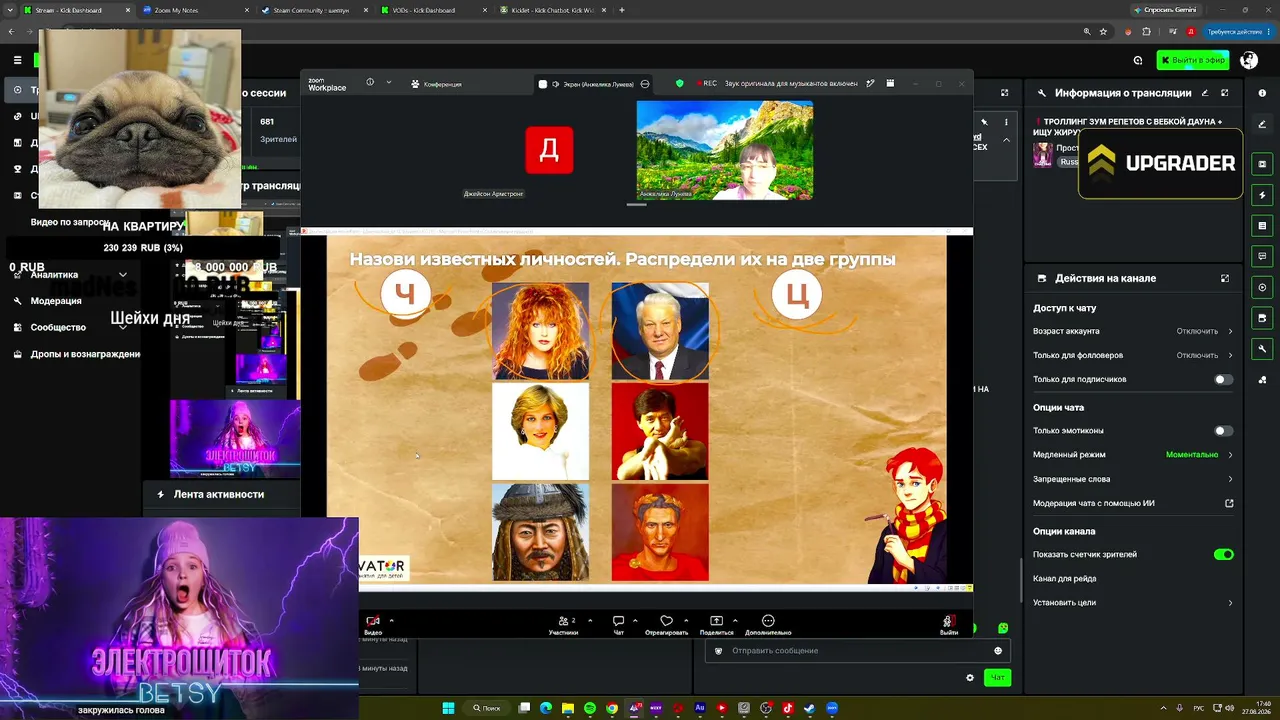
Task: Open the emoji picker in chat input
Action: (x=997, y=651)
